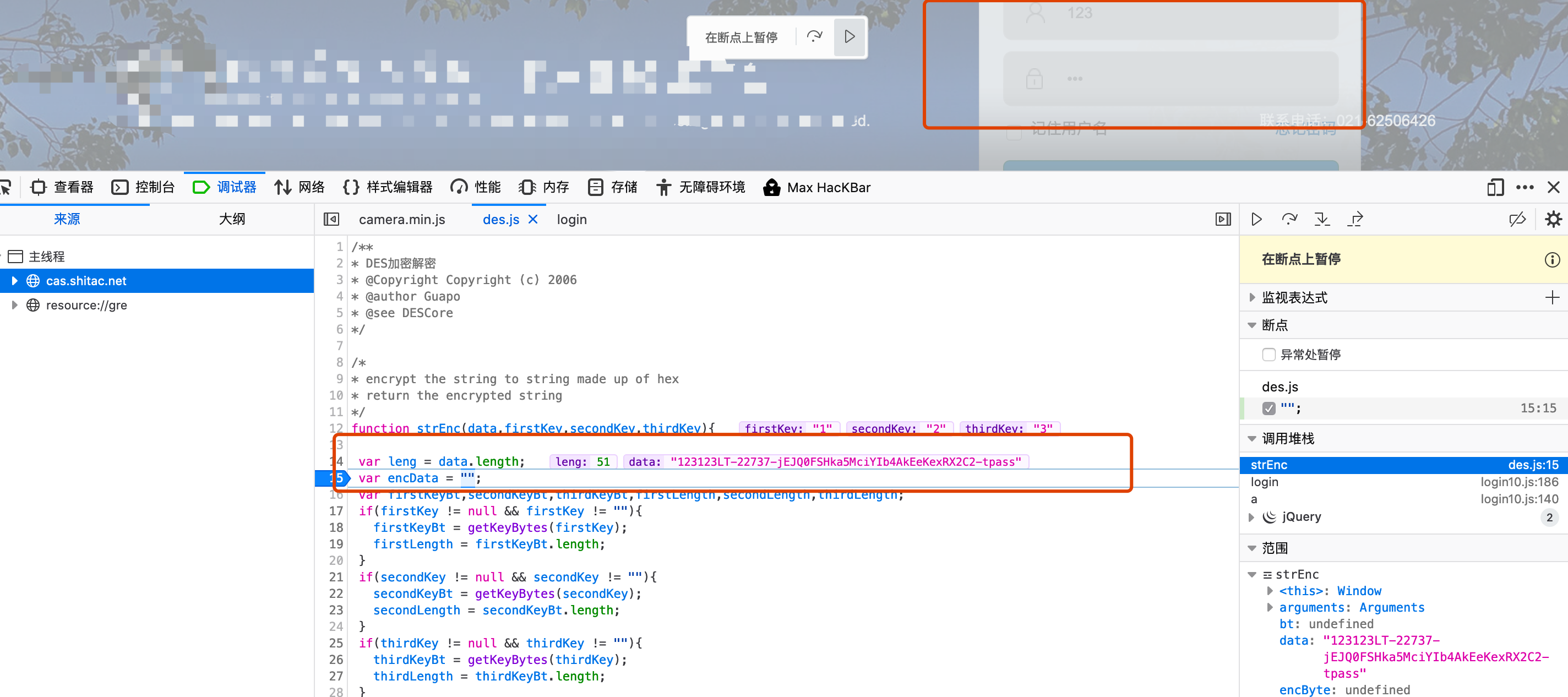
Task: Toggle sources pane collapse icon
Action: click(331, 219)
